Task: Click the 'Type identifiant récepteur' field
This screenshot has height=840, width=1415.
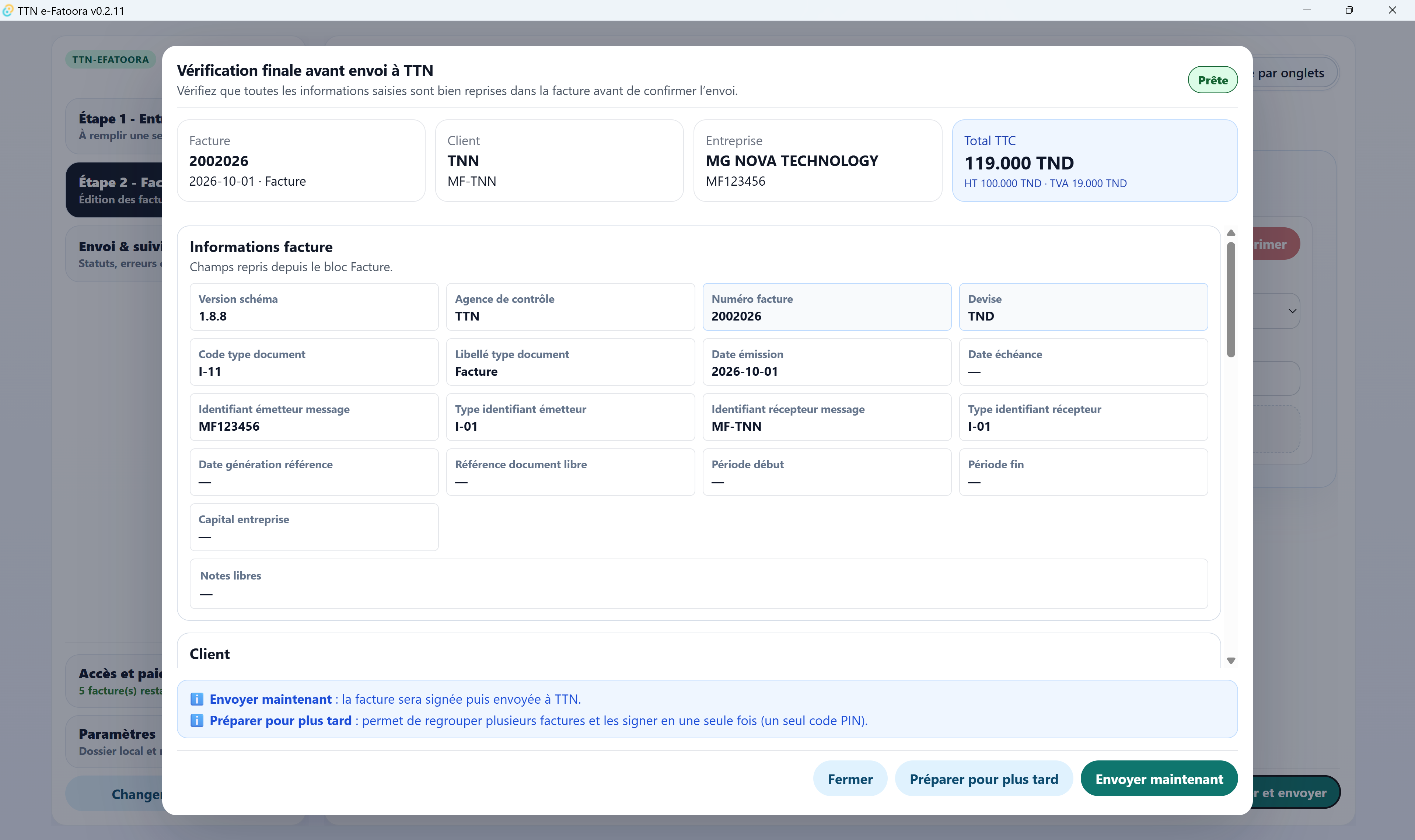Action: point(1083,417)
